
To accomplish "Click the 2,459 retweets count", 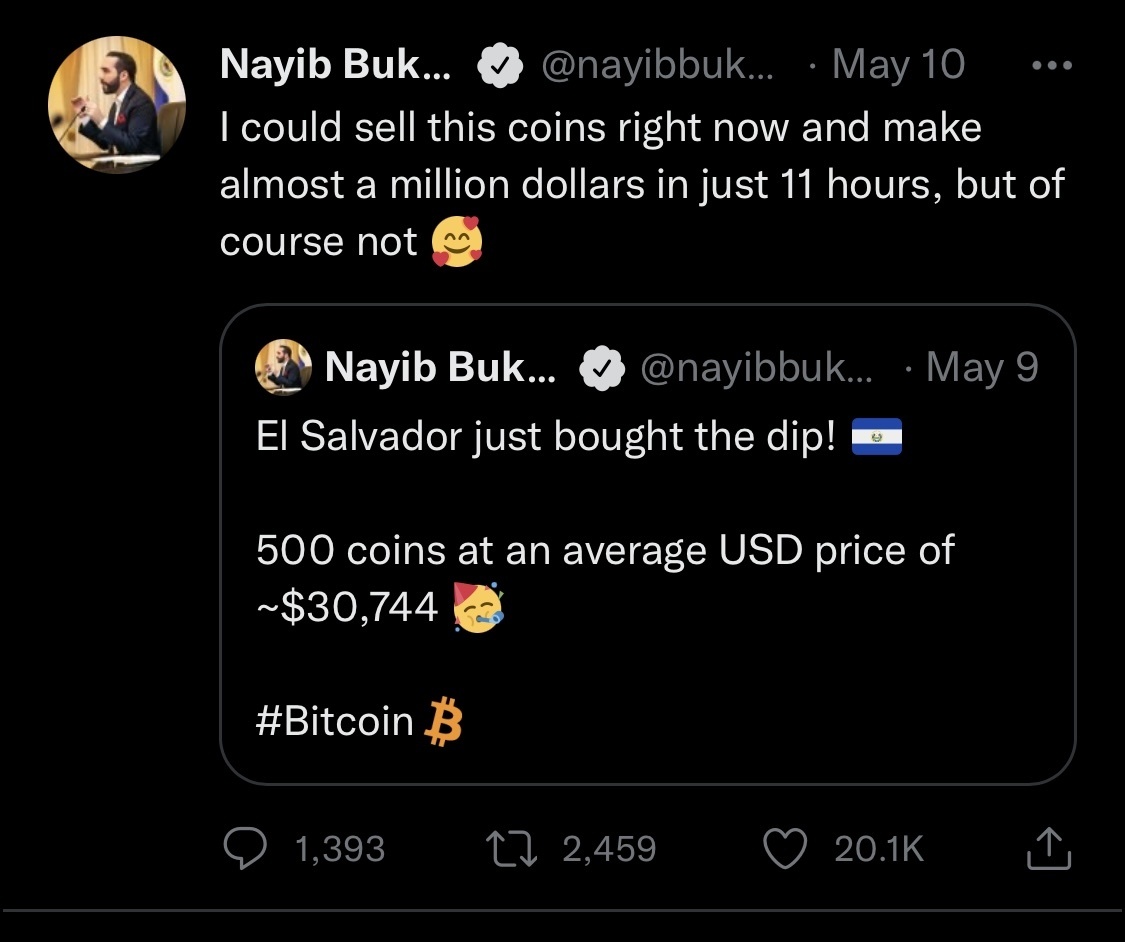I will pos(609,849).
